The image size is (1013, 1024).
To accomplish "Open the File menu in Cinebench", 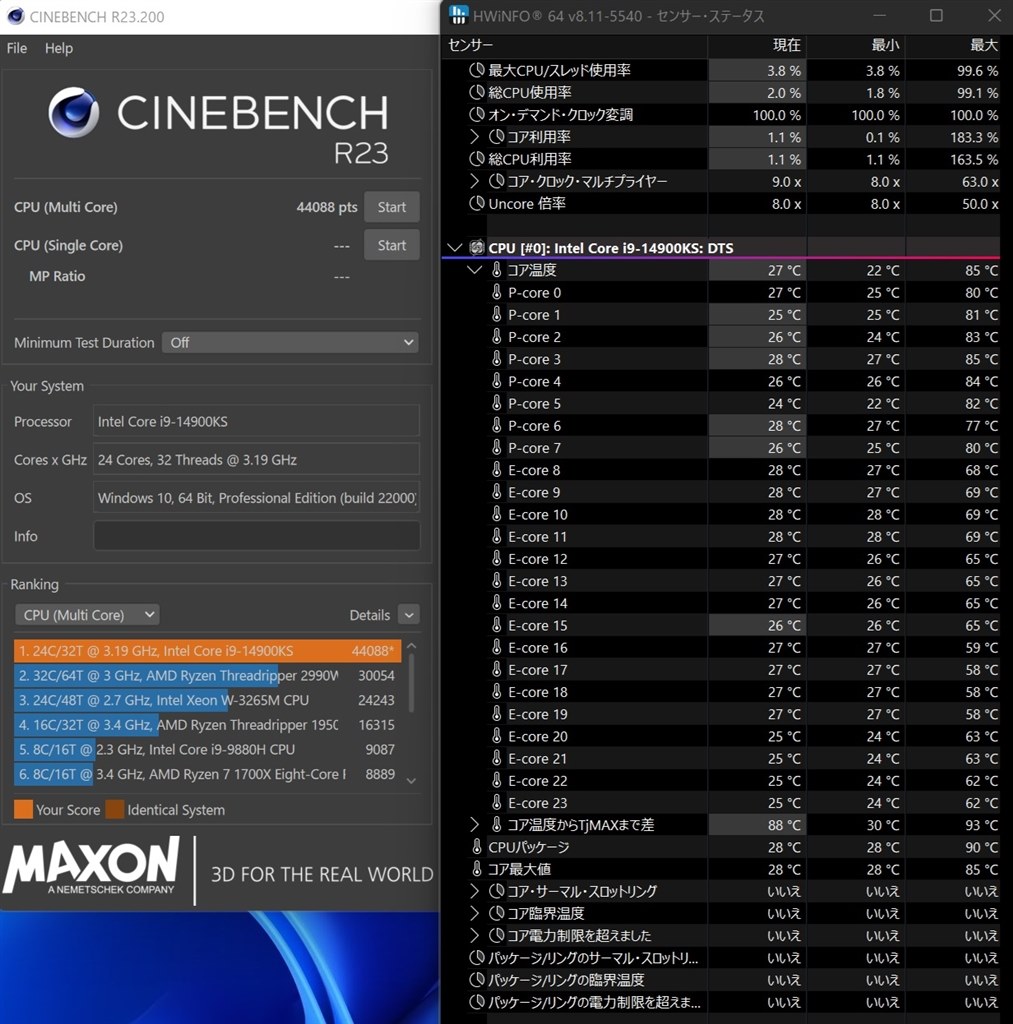I will 16,48.
